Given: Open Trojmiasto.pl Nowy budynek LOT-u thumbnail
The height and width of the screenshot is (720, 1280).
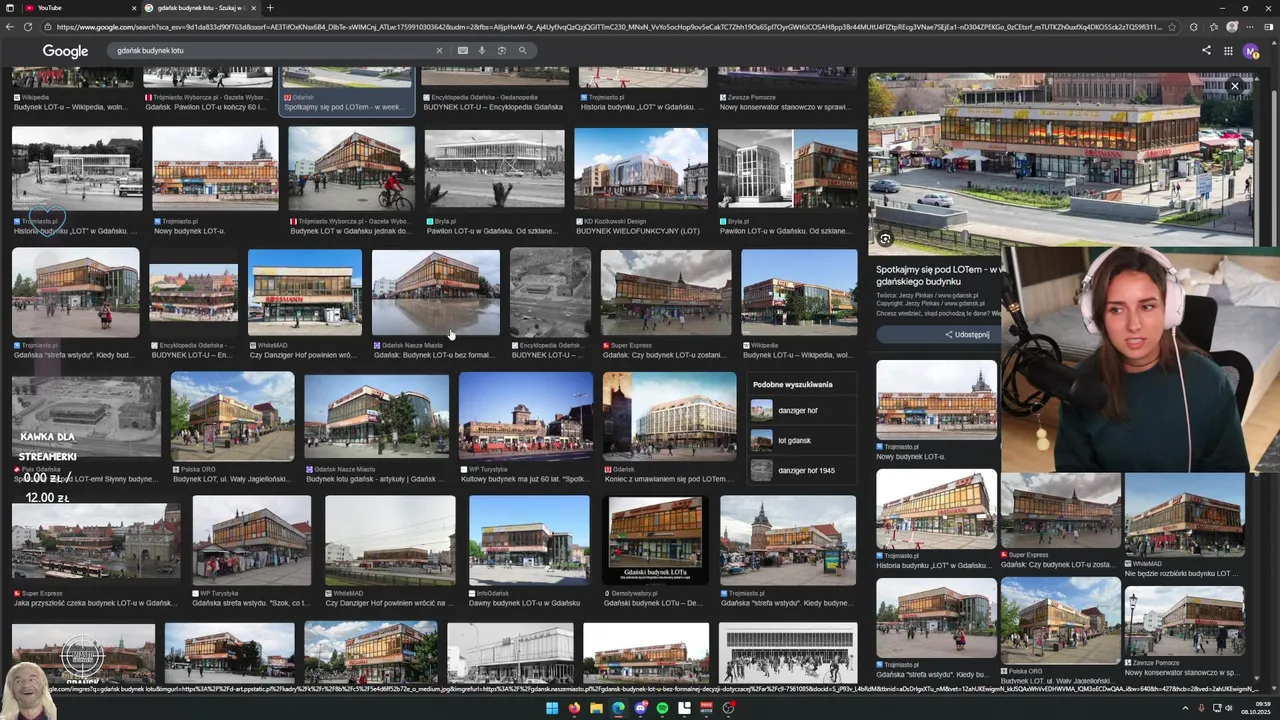Looking at the screenshot, I should (215, 168).
